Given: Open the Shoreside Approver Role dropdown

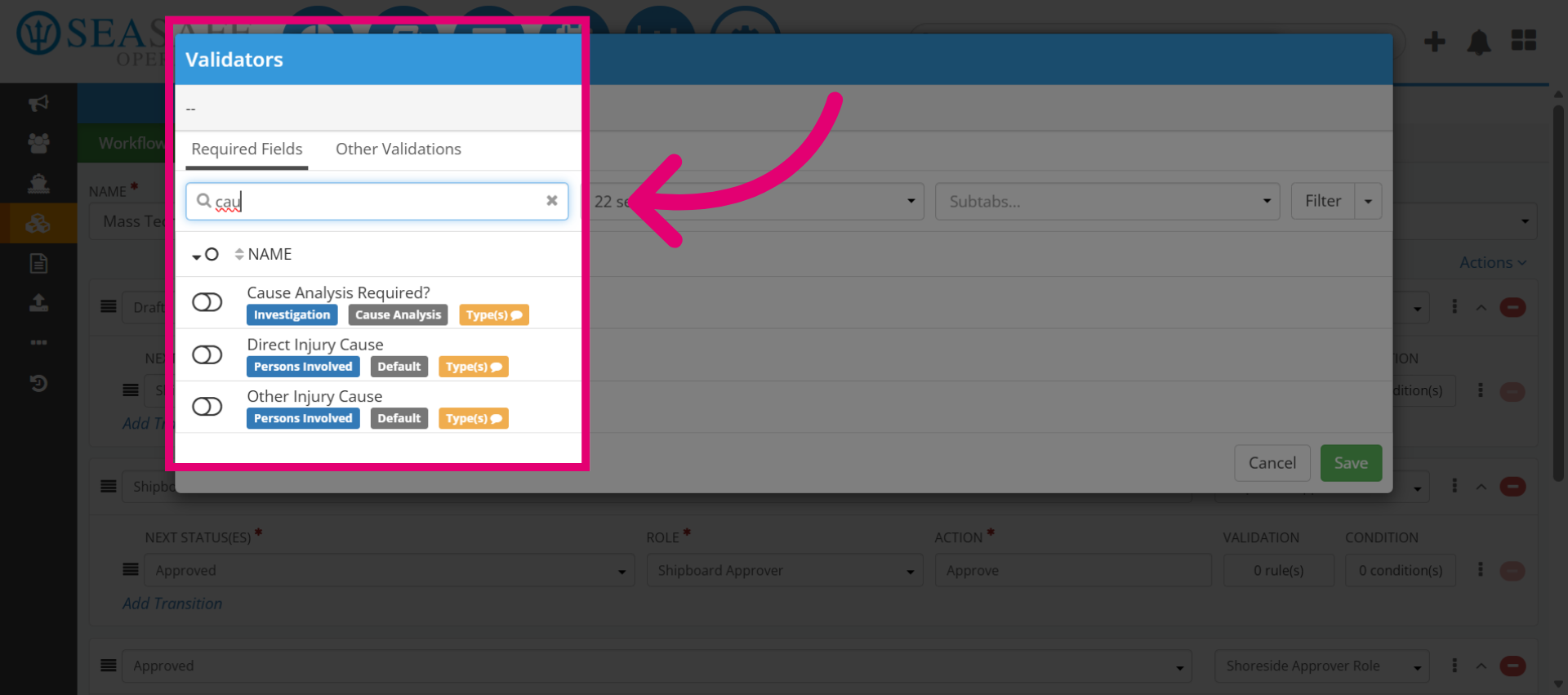Looking at the screenshot, I should tap(1321, 666).
